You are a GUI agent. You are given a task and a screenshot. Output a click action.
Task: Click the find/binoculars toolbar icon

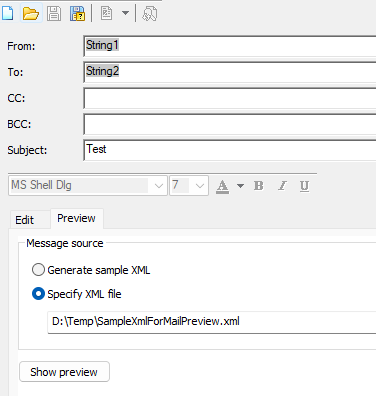[x=150, y=14]
